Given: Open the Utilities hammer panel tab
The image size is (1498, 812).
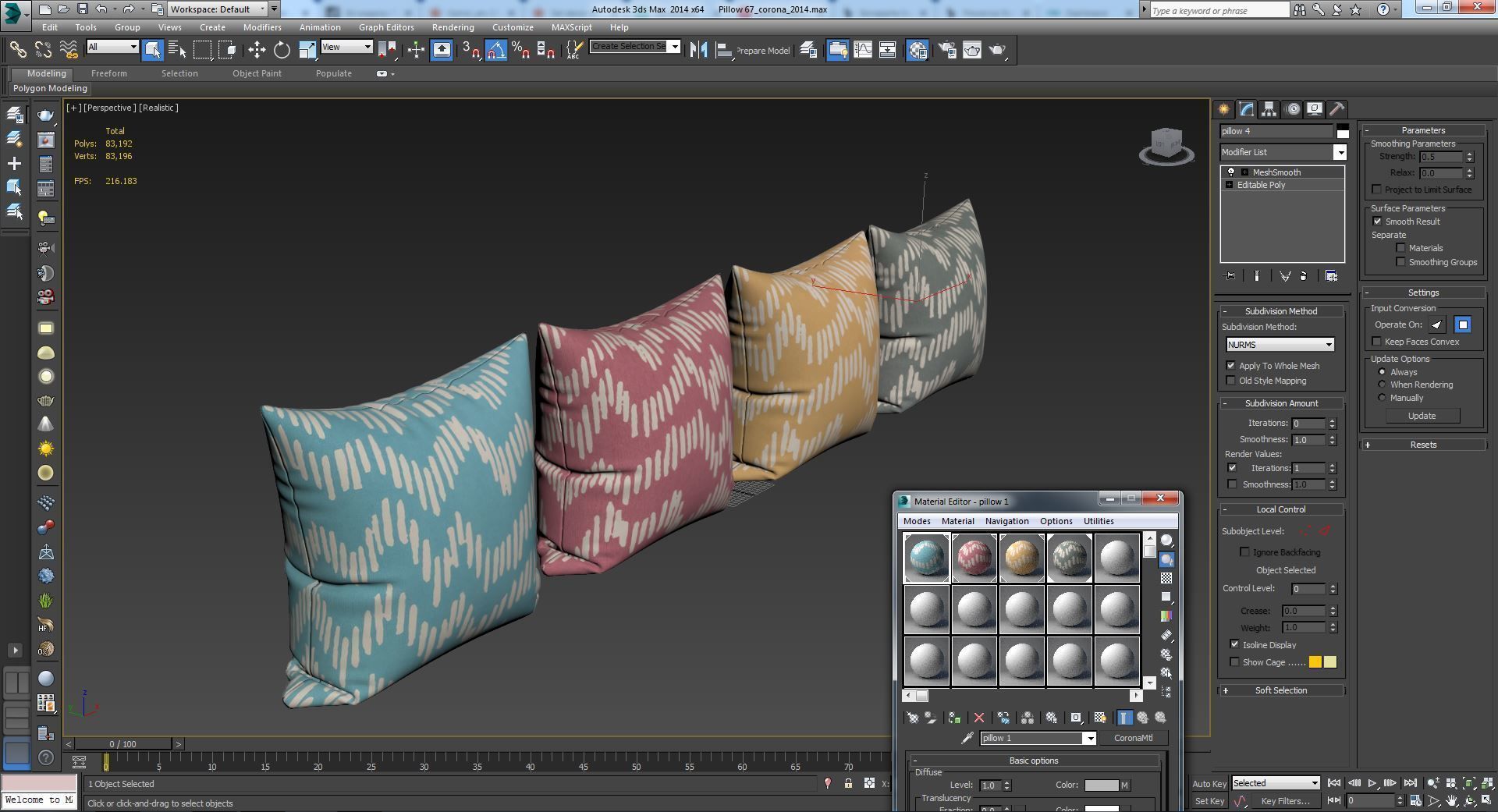Looking at the screenshot, I should [1337, 109].
